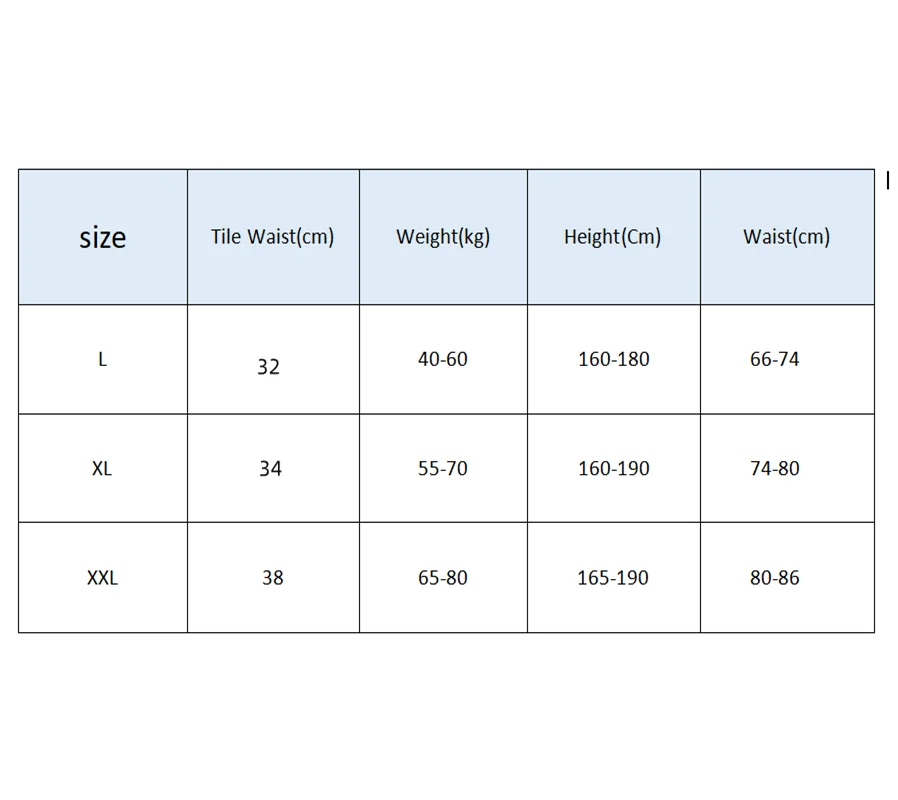Choose the waist range 80-86 cell
The height and width of the screenshot is (800, 898).
[775, 578]
